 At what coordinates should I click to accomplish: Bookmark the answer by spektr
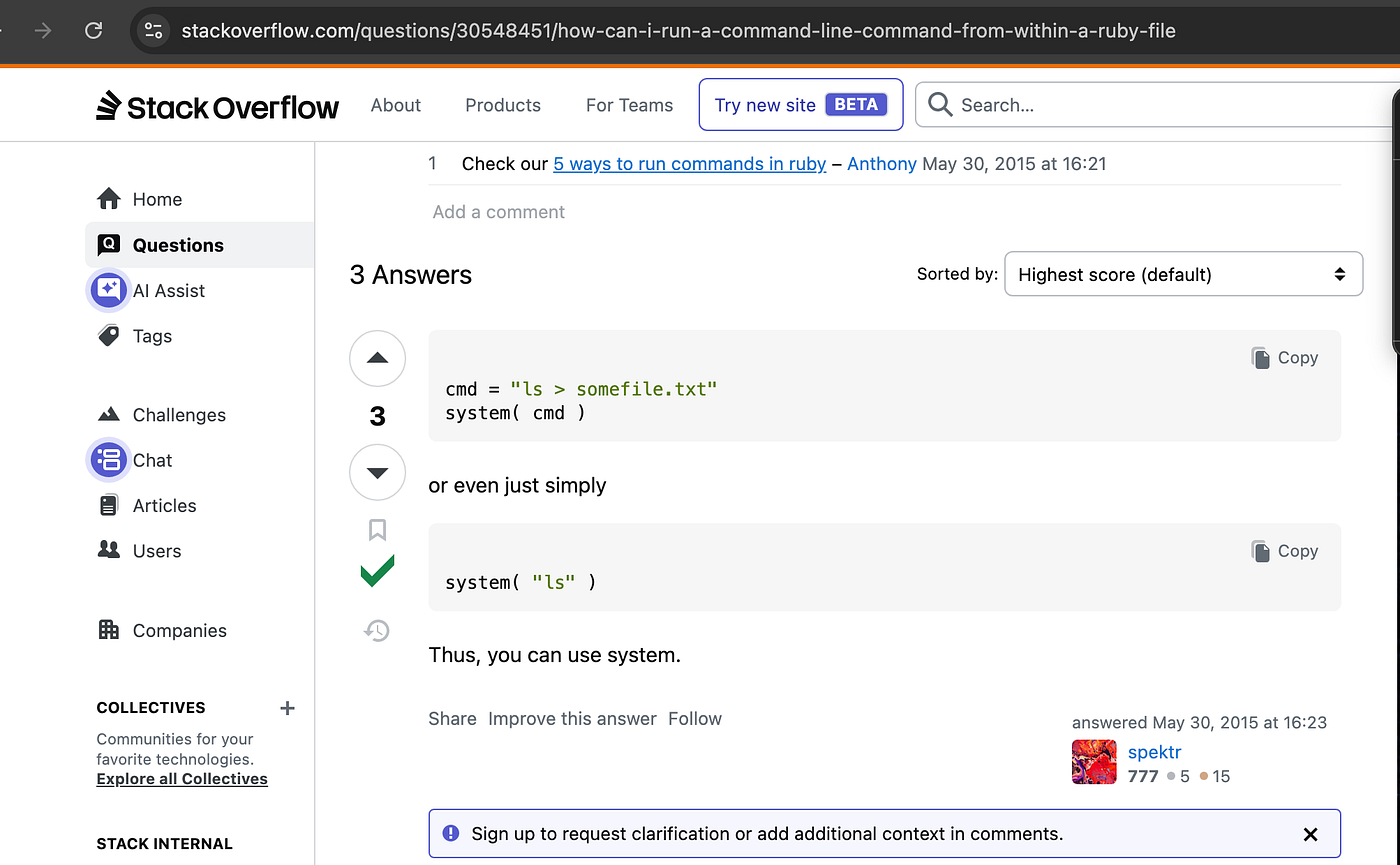377,529
